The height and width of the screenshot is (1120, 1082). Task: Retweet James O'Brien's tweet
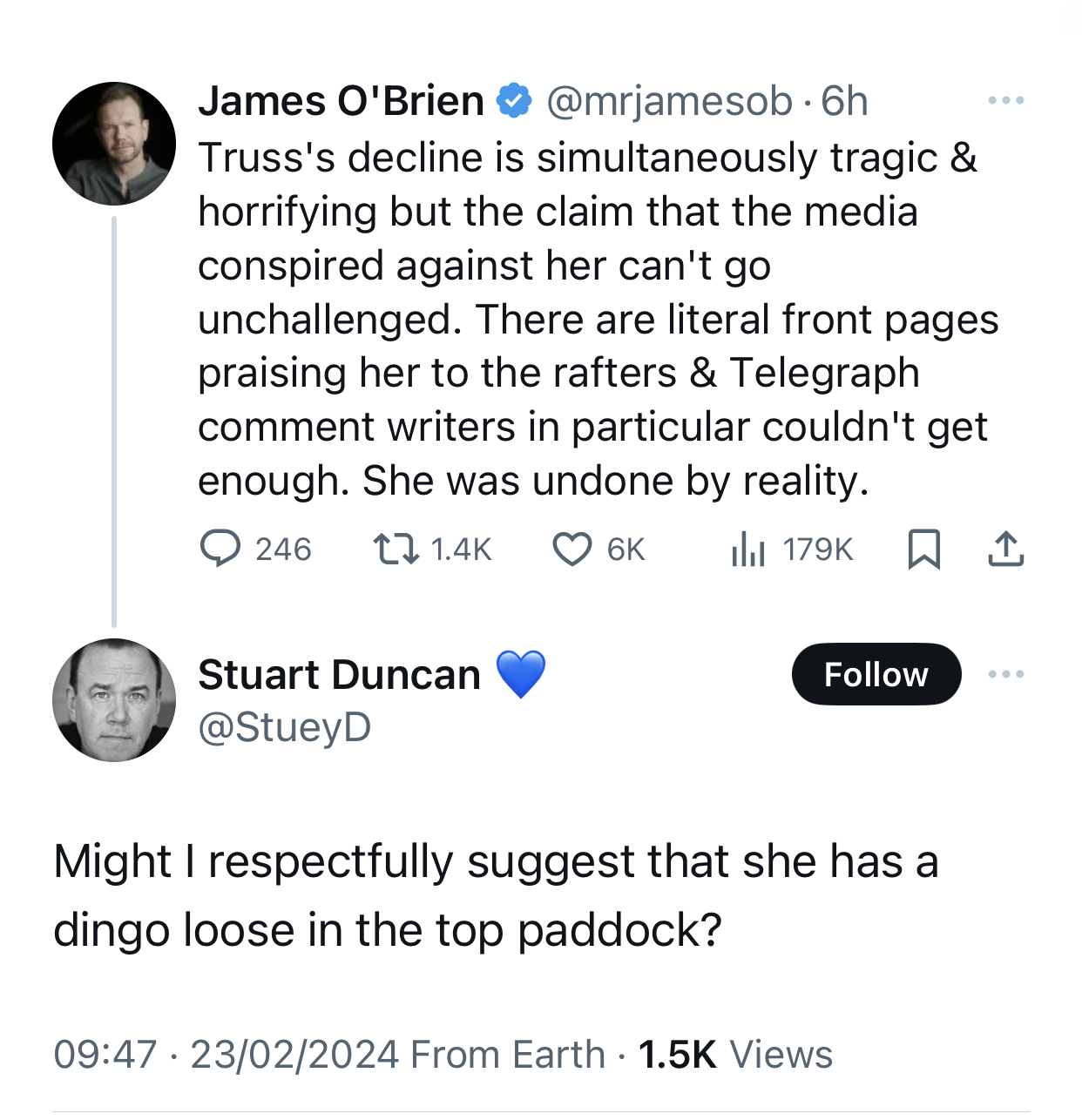point(396,549)
